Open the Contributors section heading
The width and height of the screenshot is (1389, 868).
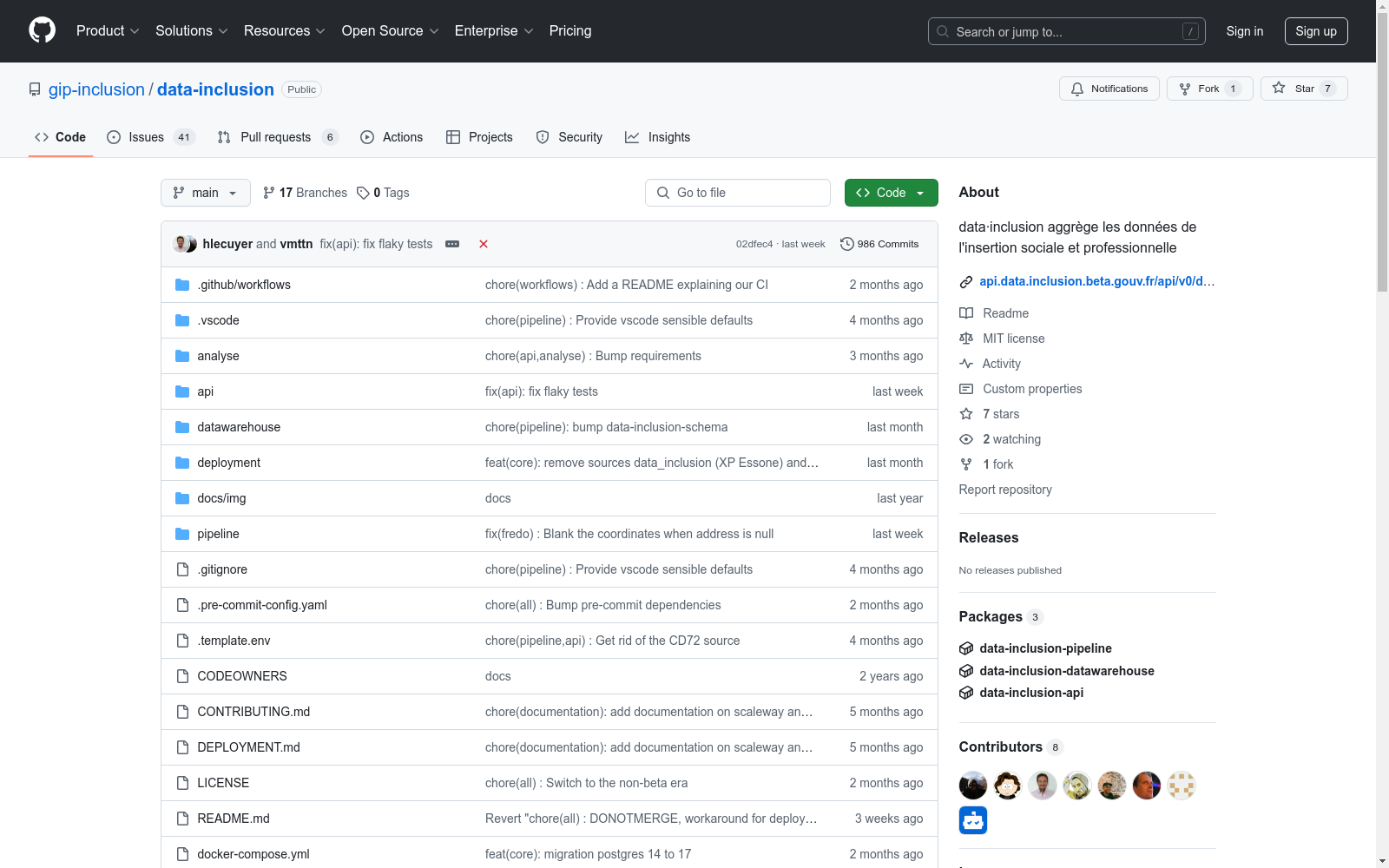pyautogui.click(x=1001, y=747)
